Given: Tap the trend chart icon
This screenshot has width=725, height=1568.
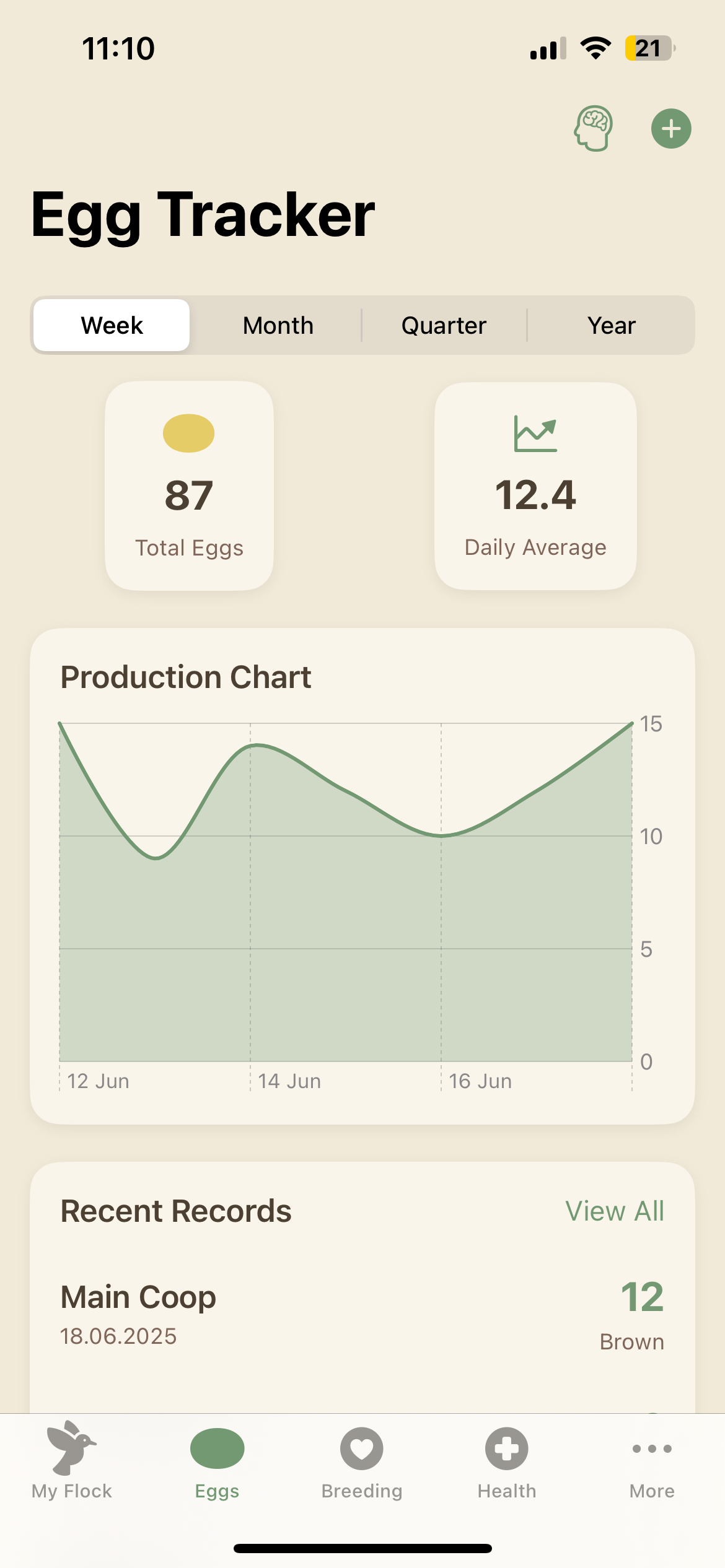Looking at the screenshot, I should 535,434.
